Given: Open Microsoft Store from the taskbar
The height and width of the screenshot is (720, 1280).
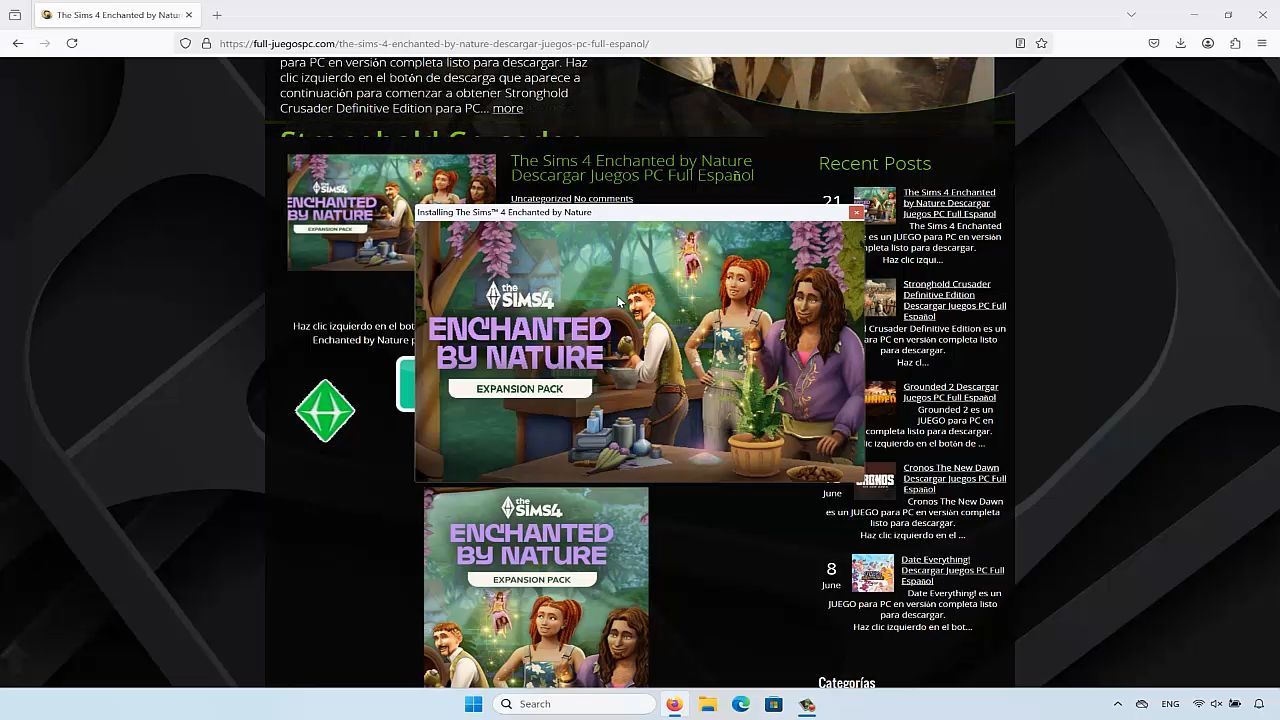Looking at the screenshot, I should point(774,704).
